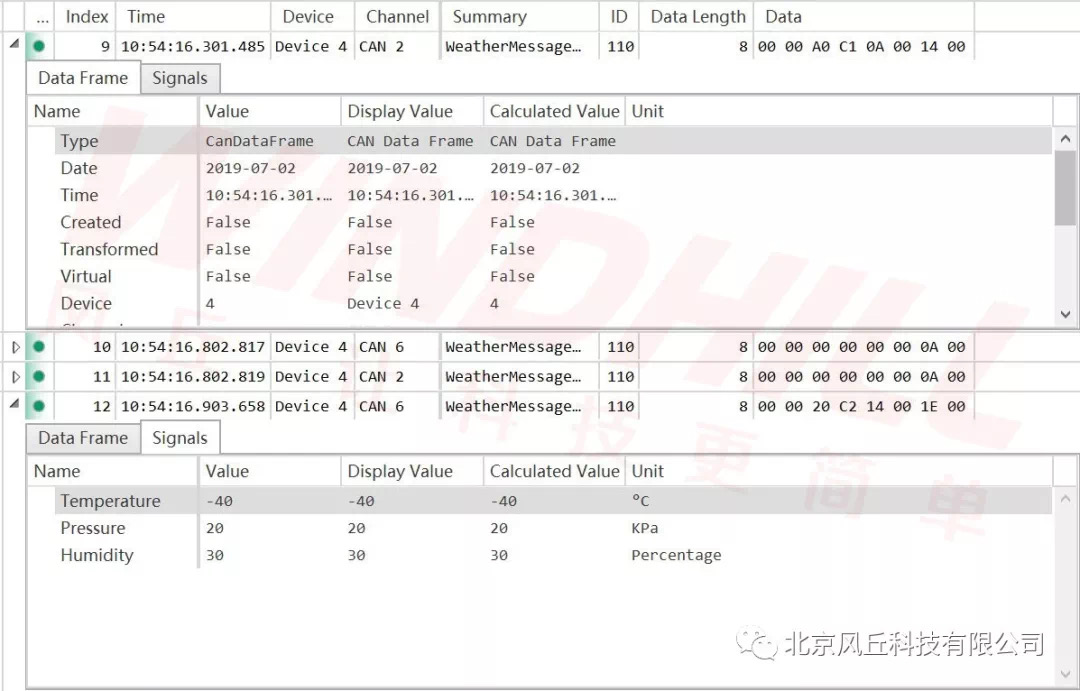Sort by the Data Length column header

[697, 17]
